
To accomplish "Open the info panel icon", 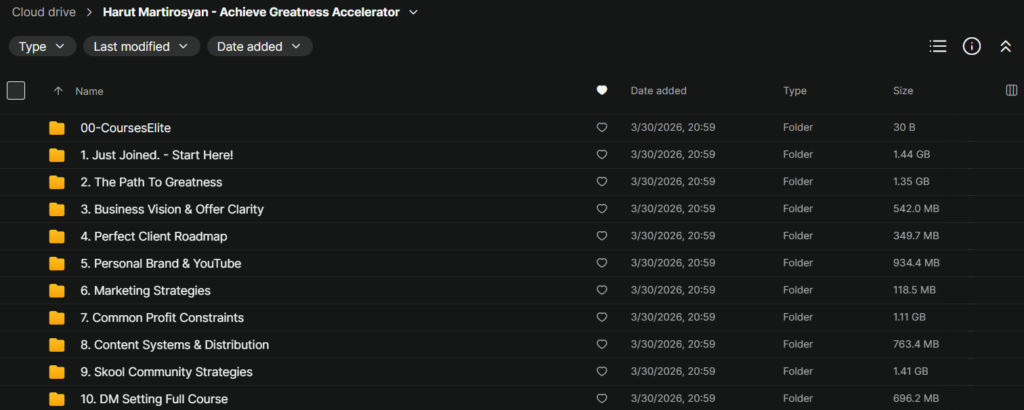I will click(971, 46).
